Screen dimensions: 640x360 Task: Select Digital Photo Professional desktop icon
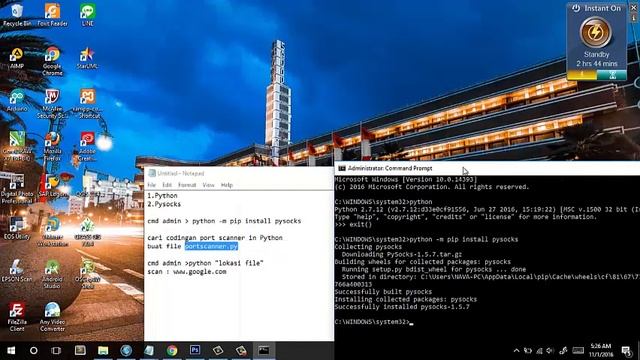(x=17, y=189)
